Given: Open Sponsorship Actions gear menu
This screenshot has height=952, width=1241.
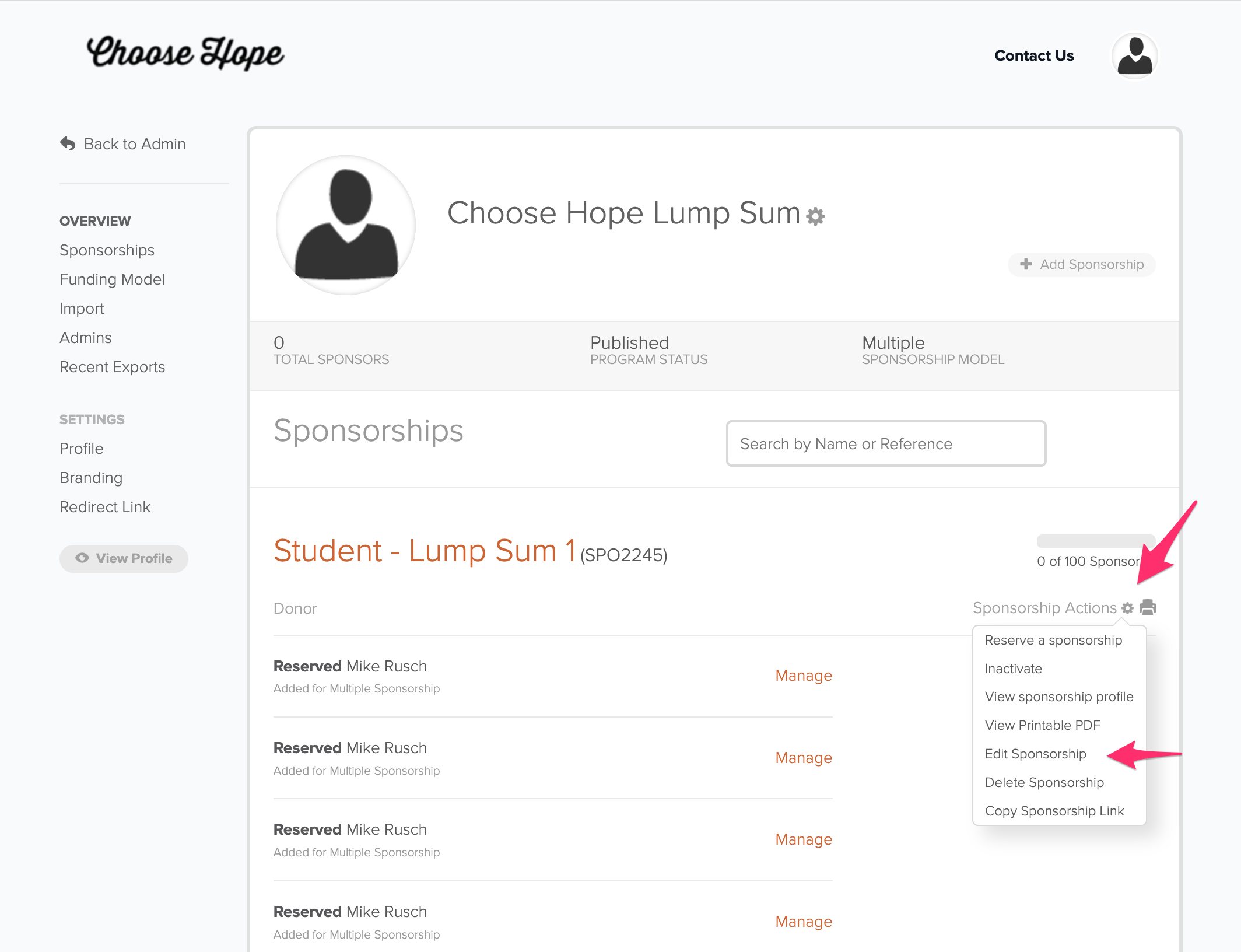Looking at the screenshot, I should coord(1127,608).
